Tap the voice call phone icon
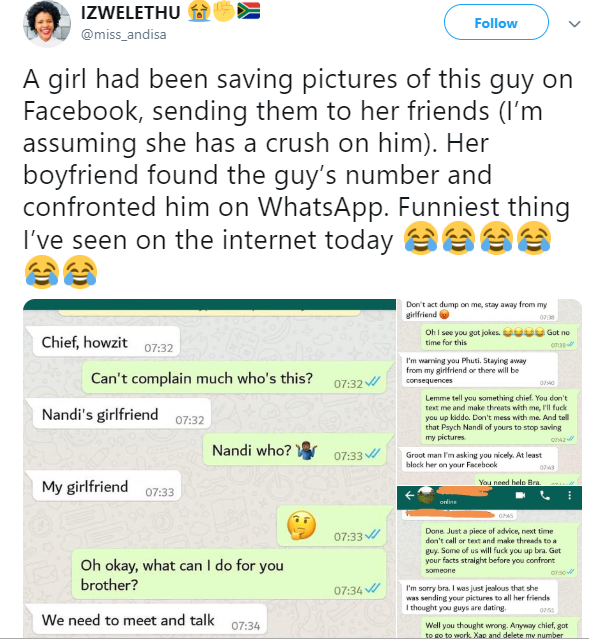Viewport: 589px width, 639px height. point(545,495)
